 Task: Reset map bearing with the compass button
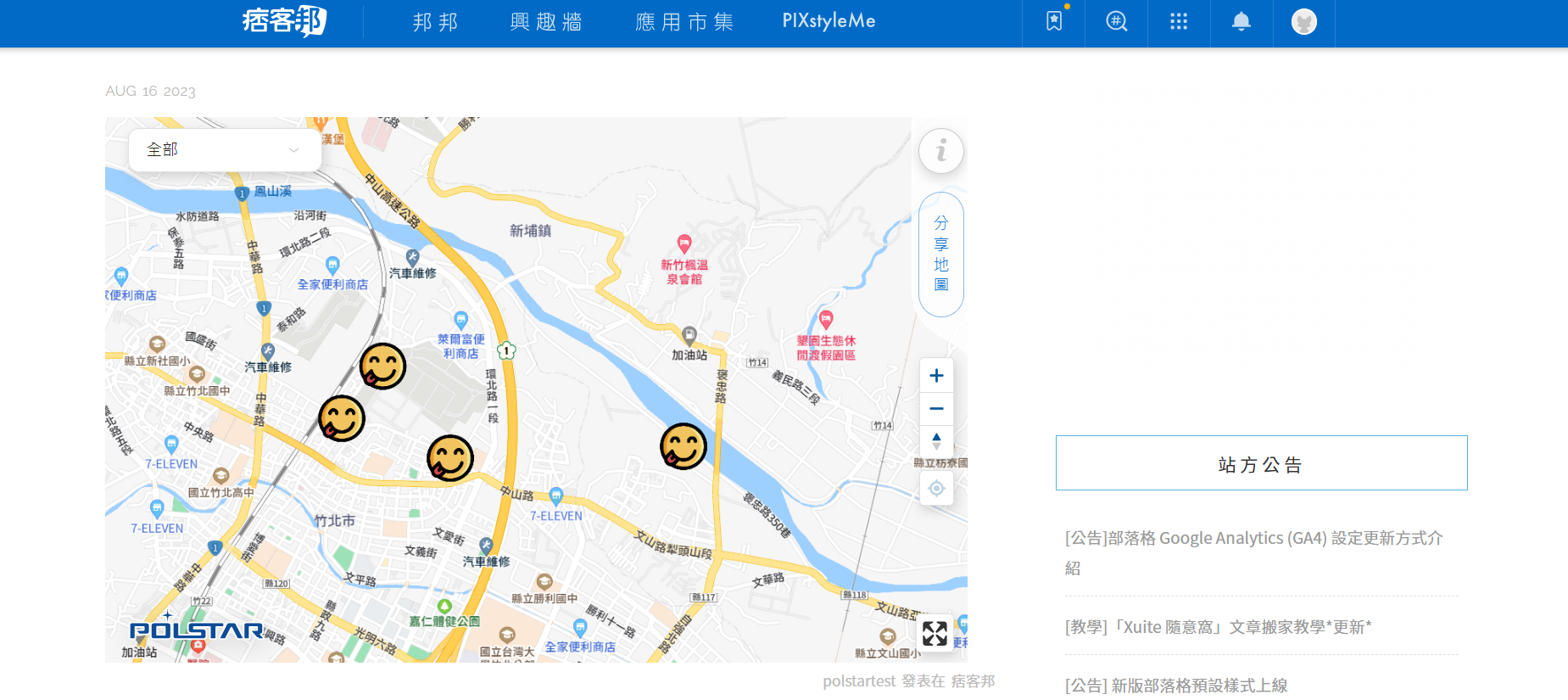tap(937, 441)
